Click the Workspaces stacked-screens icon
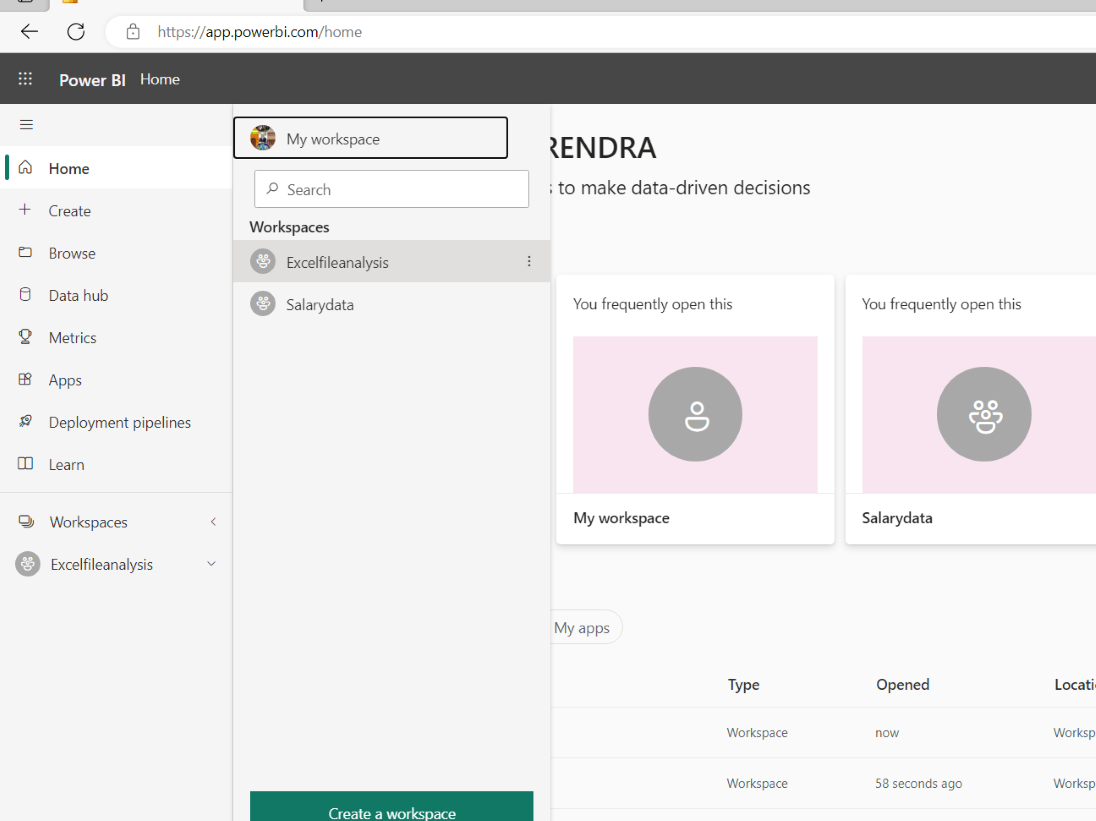Image resolution: width=1096 pixels, height=821 pixels. 27,521
